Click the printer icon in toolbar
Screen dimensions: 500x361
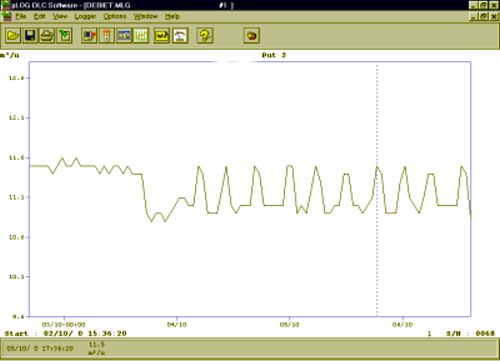click(x=47, y=35)
